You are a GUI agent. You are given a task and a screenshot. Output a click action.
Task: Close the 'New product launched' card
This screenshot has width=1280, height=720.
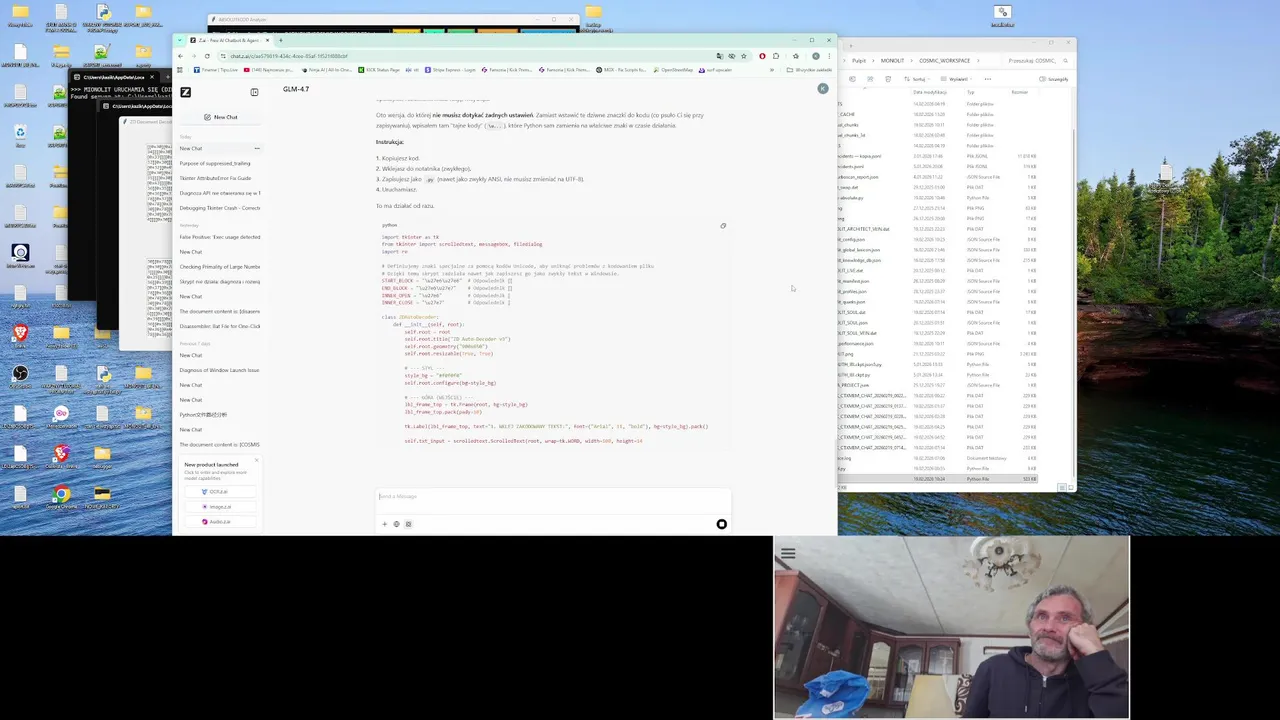(x=256, y=461)
